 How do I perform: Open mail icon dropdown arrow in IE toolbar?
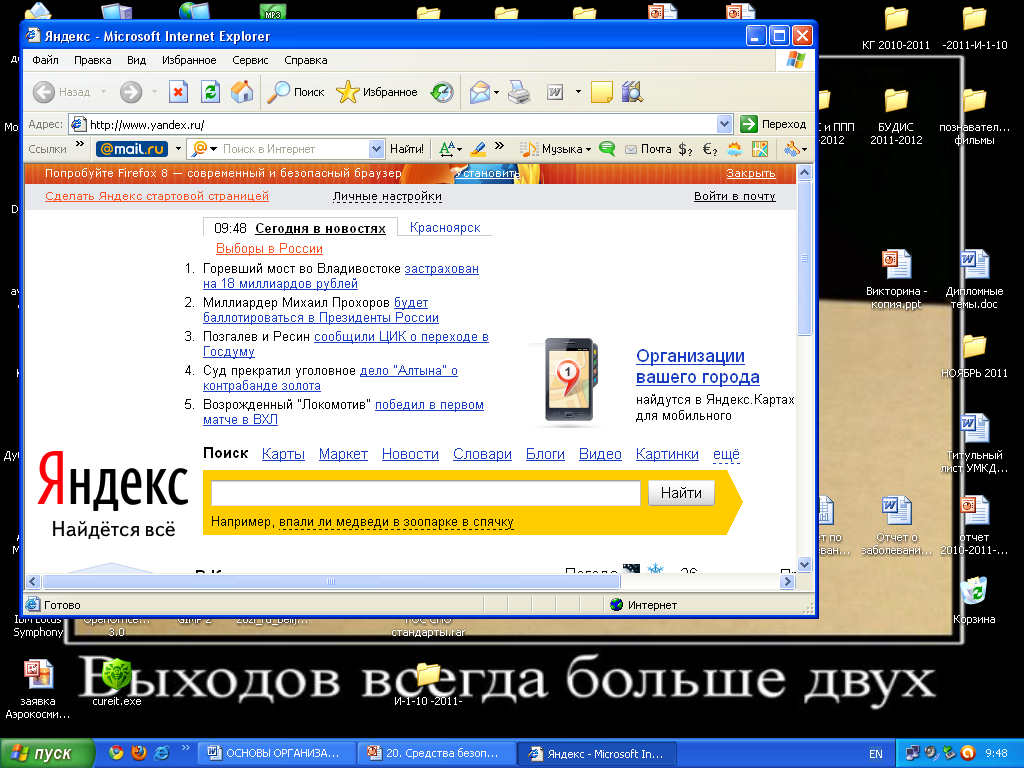pos(496,92)
